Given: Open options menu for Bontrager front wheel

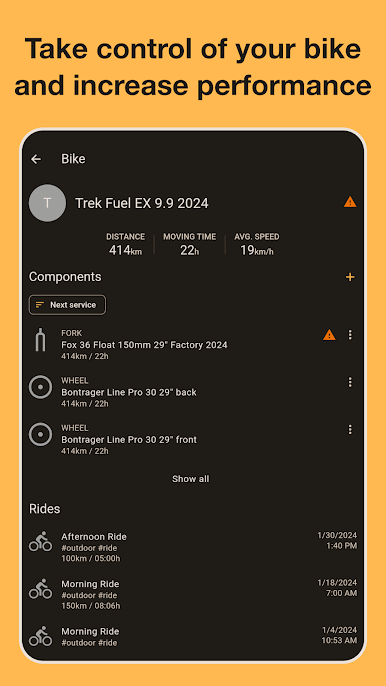Looking at the screenshot, I should 350,430.
